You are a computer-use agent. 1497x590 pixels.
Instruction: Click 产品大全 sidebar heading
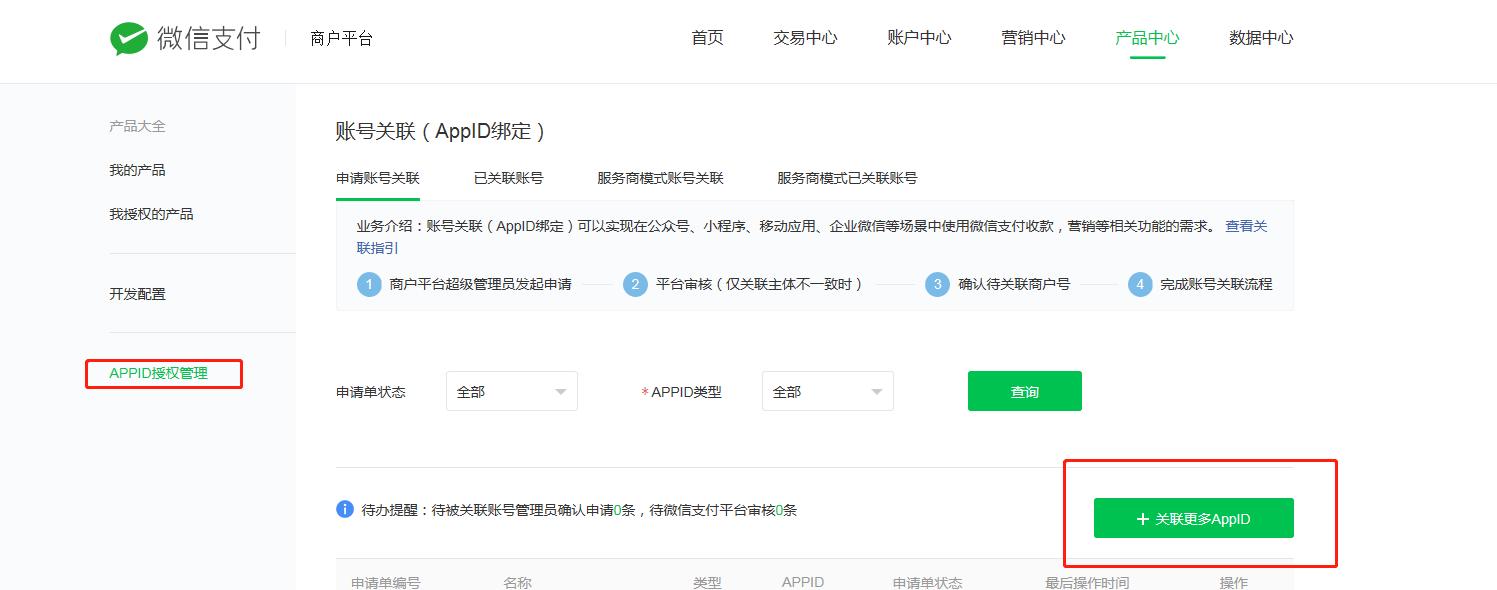tap(137, 126)
